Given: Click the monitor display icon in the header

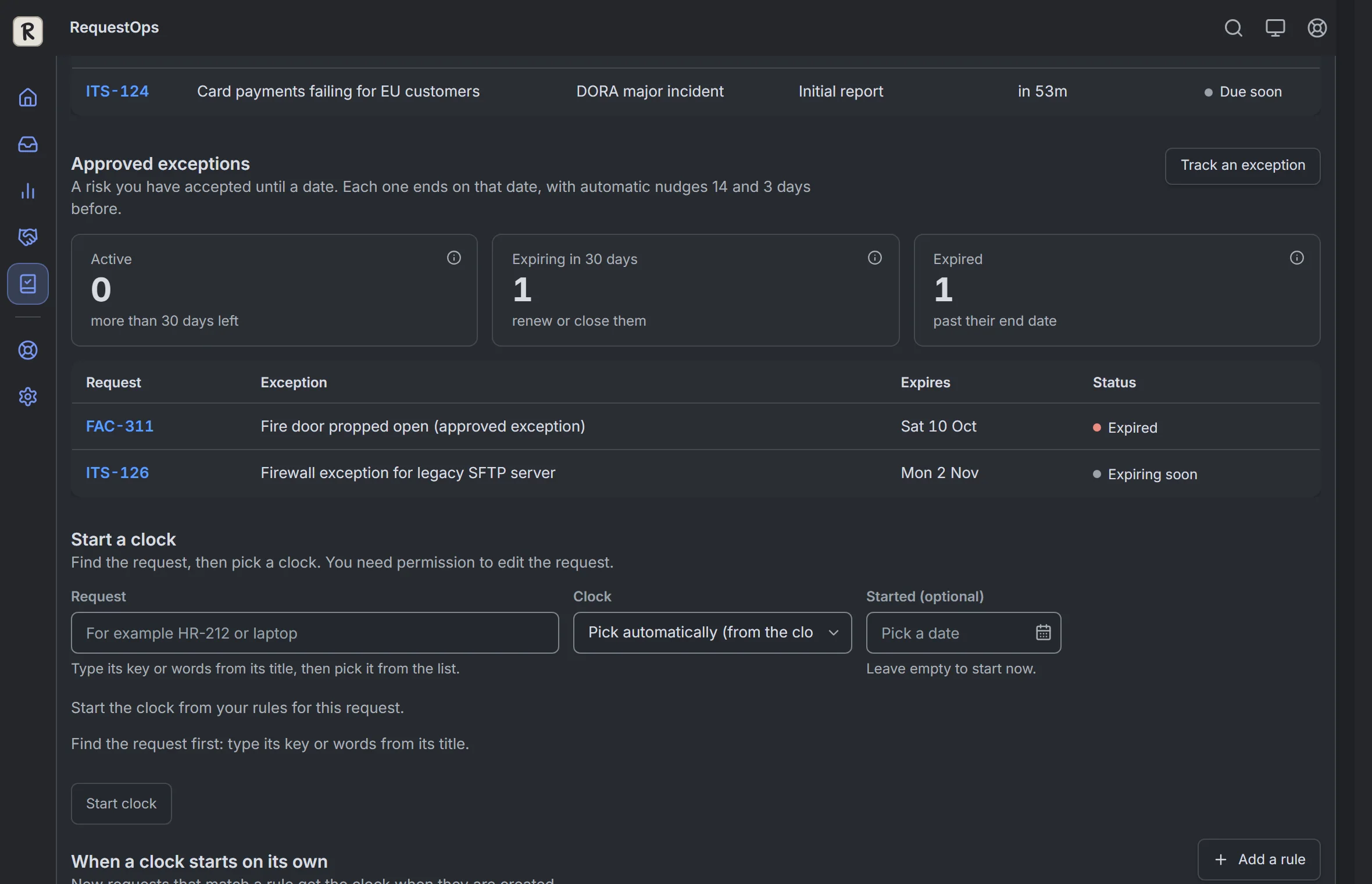Looking at the screenshot, I should (x=1275, y=28).
